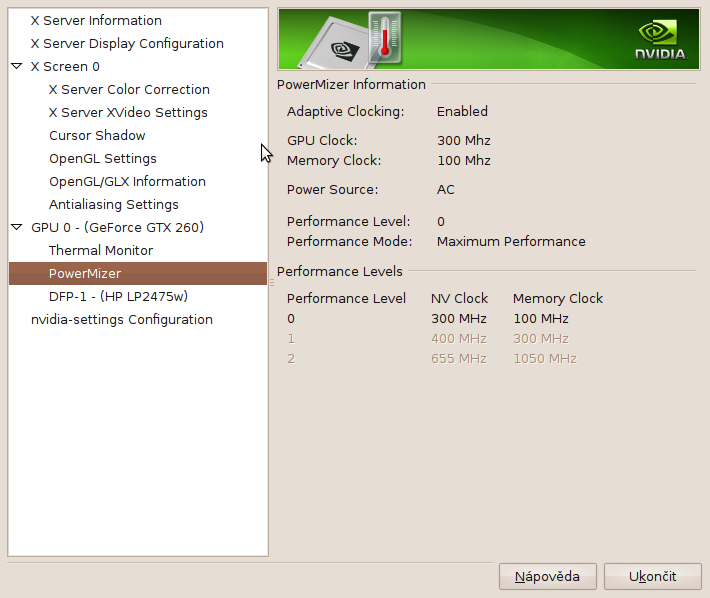Open X Server Information page
The width and height of the screenshot is (710, 598).
click(96, 20)
